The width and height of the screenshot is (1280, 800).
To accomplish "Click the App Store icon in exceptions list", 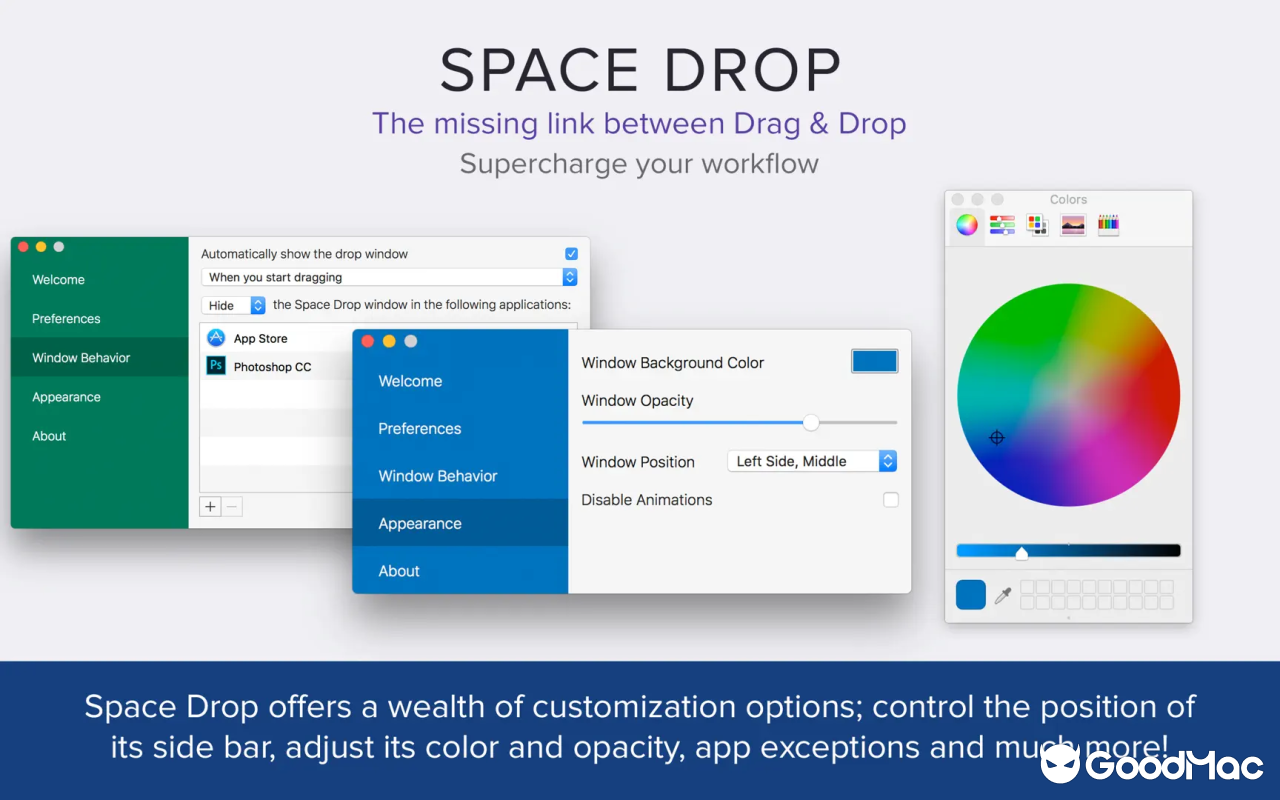I will (216, 338).
